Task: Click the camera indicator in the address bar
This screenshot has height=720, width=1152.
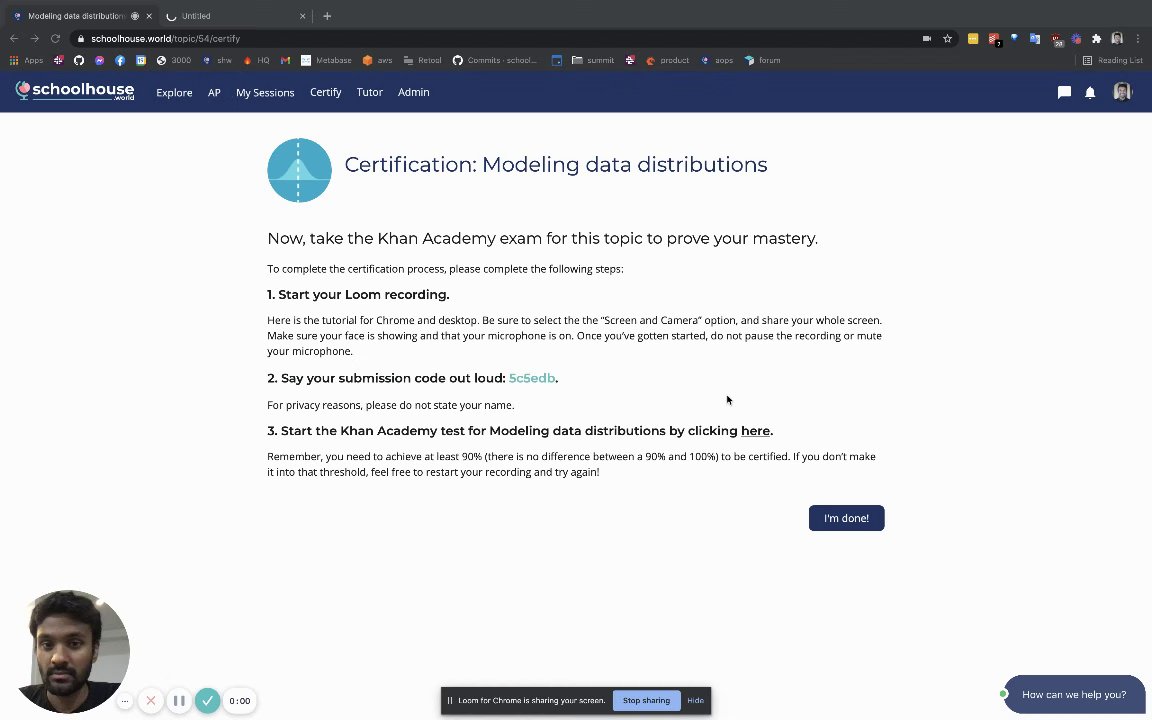Action: (926, 38)
